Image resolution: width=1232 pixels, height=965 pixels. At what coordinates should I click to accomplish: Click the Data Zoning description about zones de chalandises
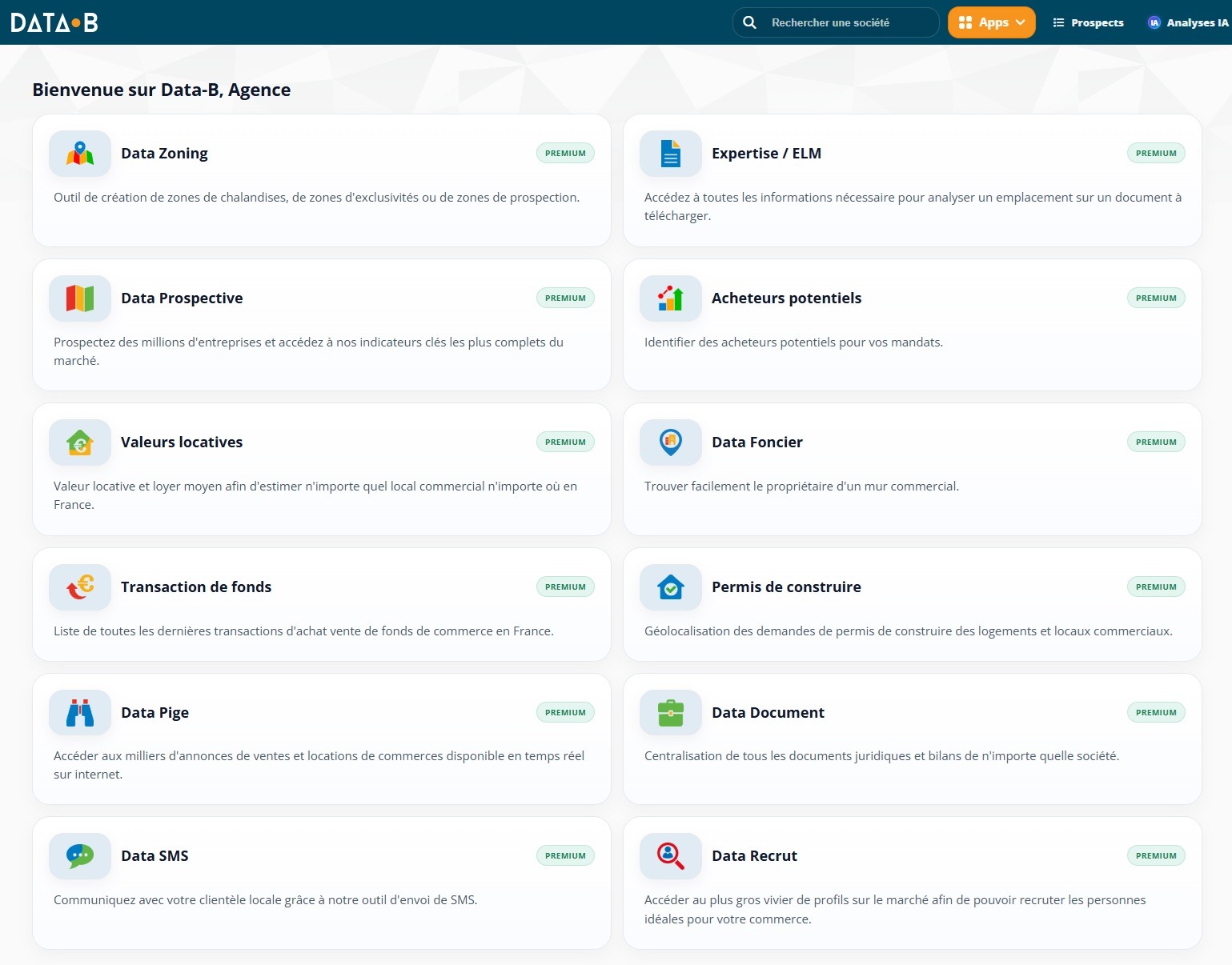pos(316,198)
